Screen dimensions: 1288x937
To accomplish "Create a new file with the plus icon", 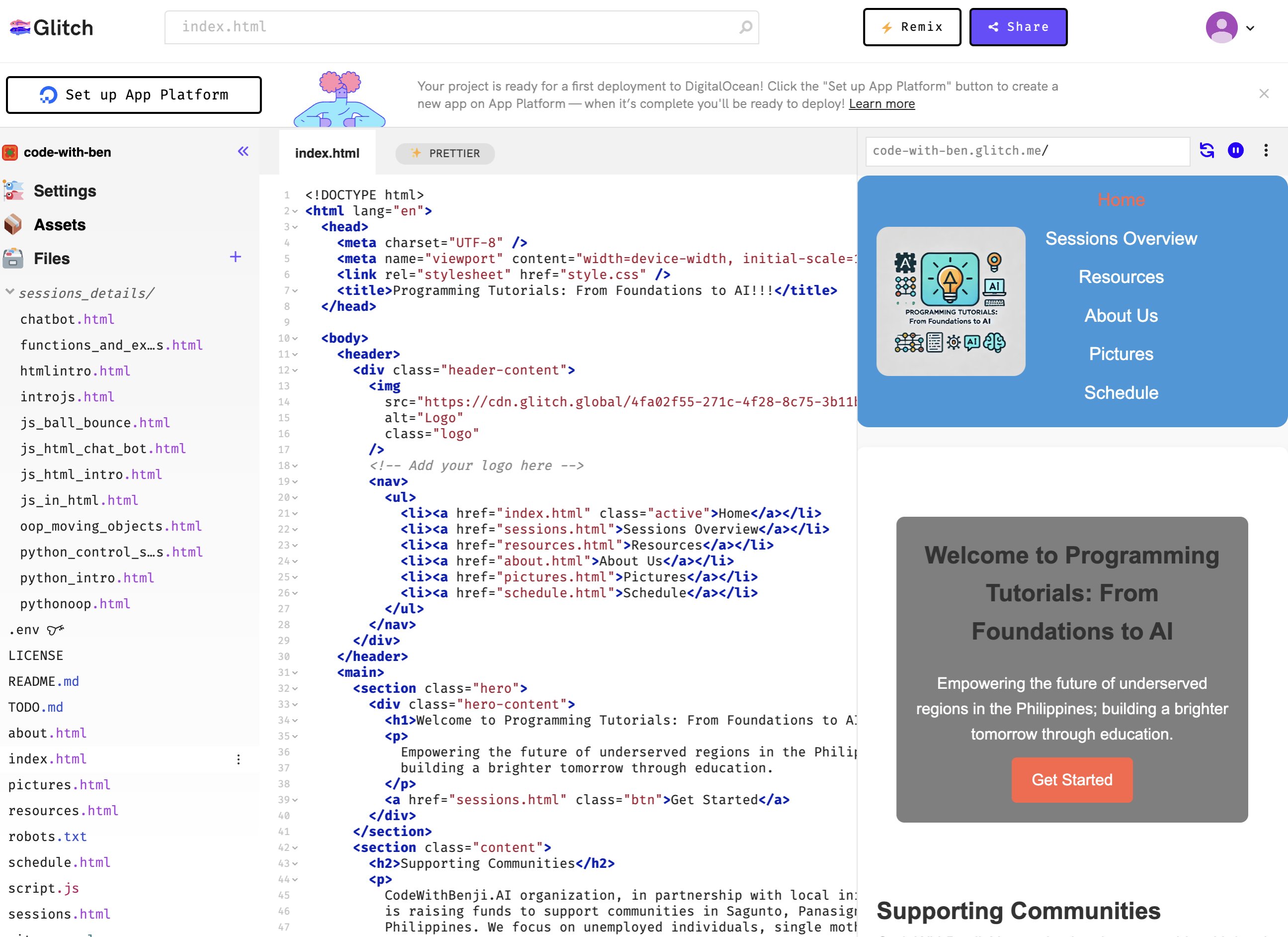I will coord(235,258).
